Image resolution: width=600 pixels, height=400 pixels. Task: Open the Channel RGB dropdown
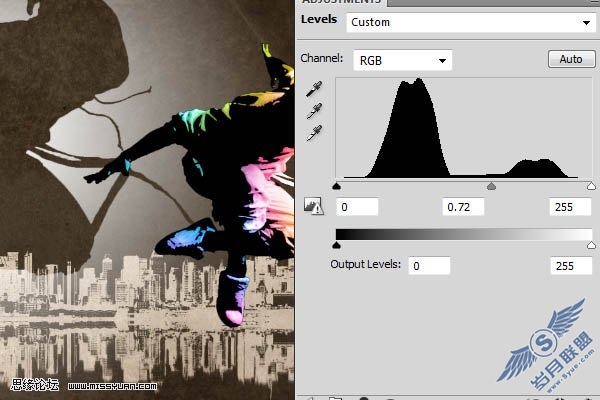[402, 60]
